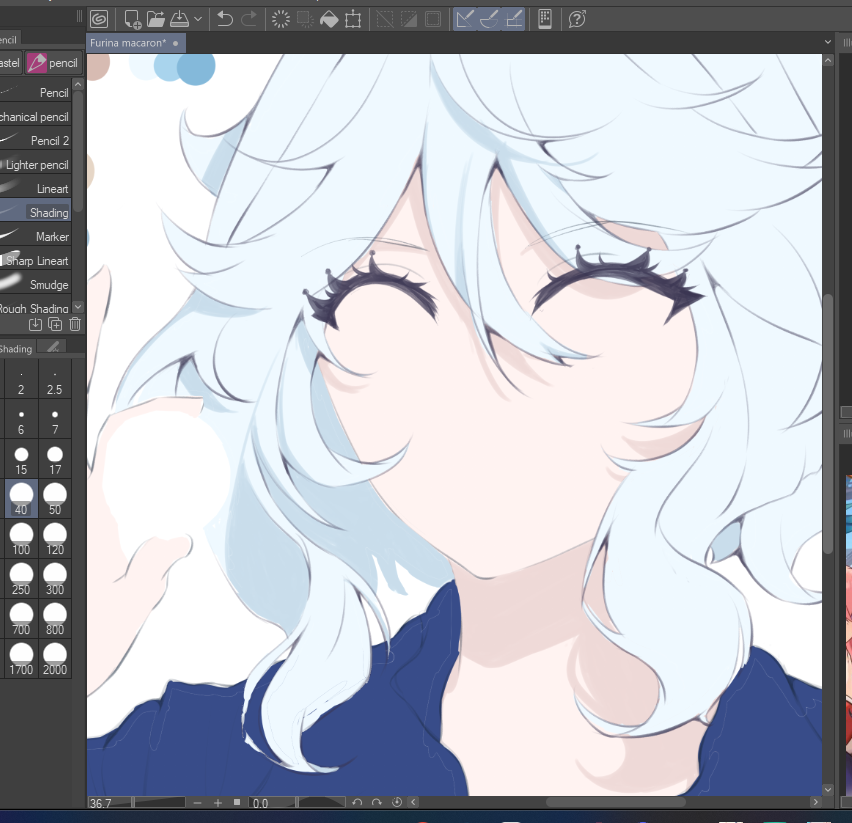Set brush size to 300
This screenshot has width=852, height=823.
(55, 580)
